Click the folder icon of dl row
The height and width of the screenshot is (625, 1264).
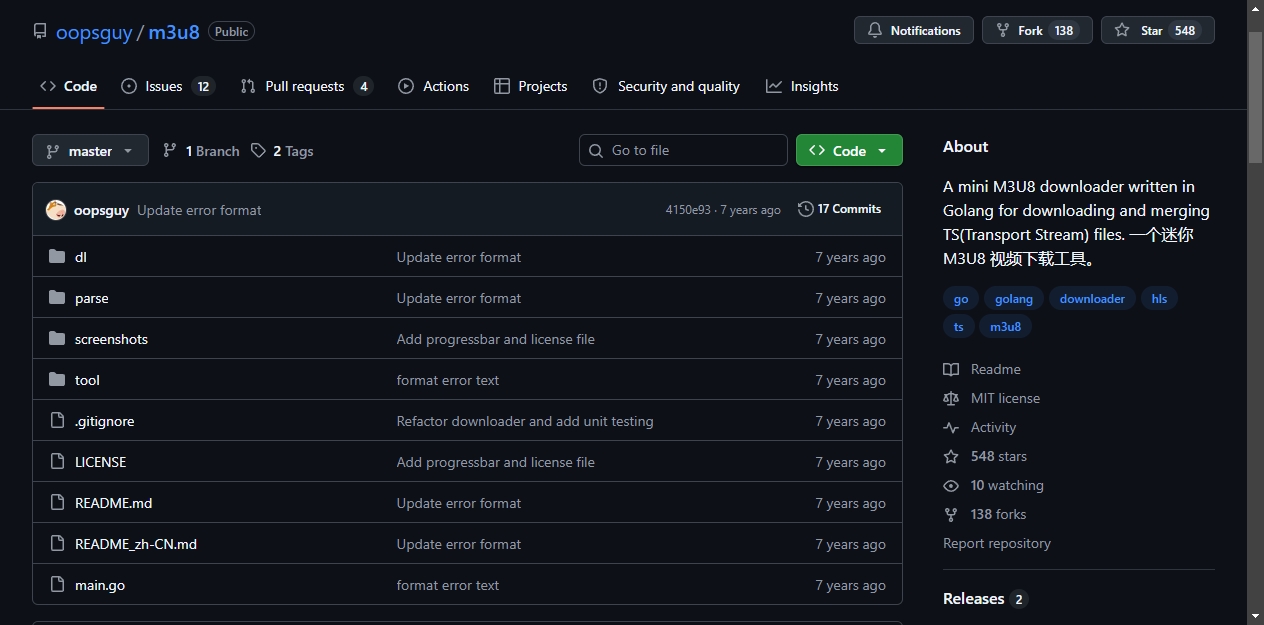click(57, 257)
